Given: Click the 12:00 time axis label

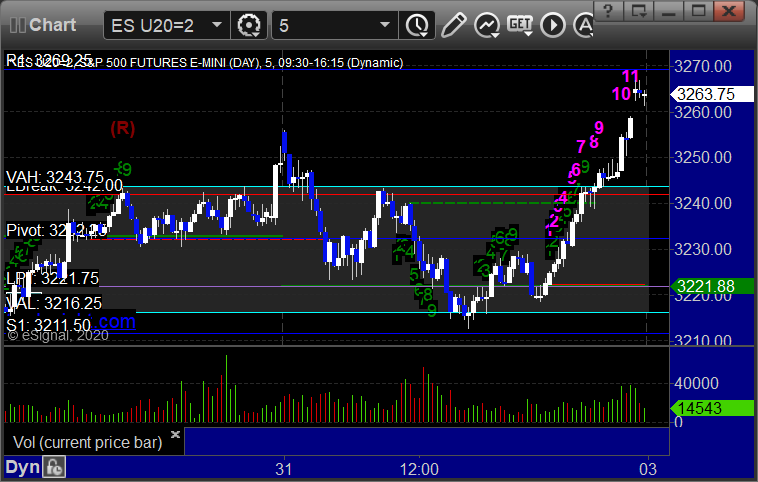Looking at the screenshot, I should 419,469.
